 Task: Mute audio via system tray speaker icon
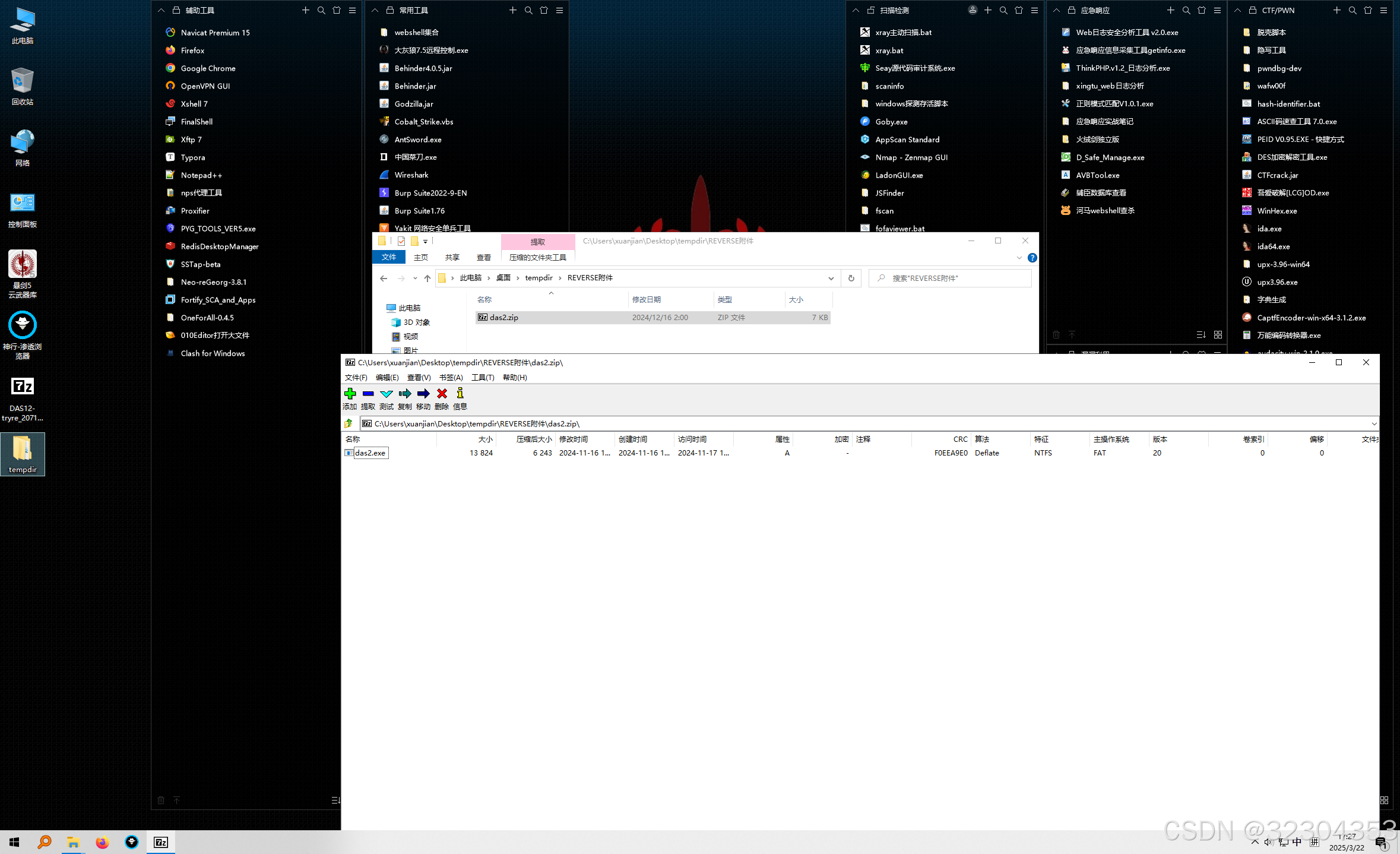[1269, 842]
